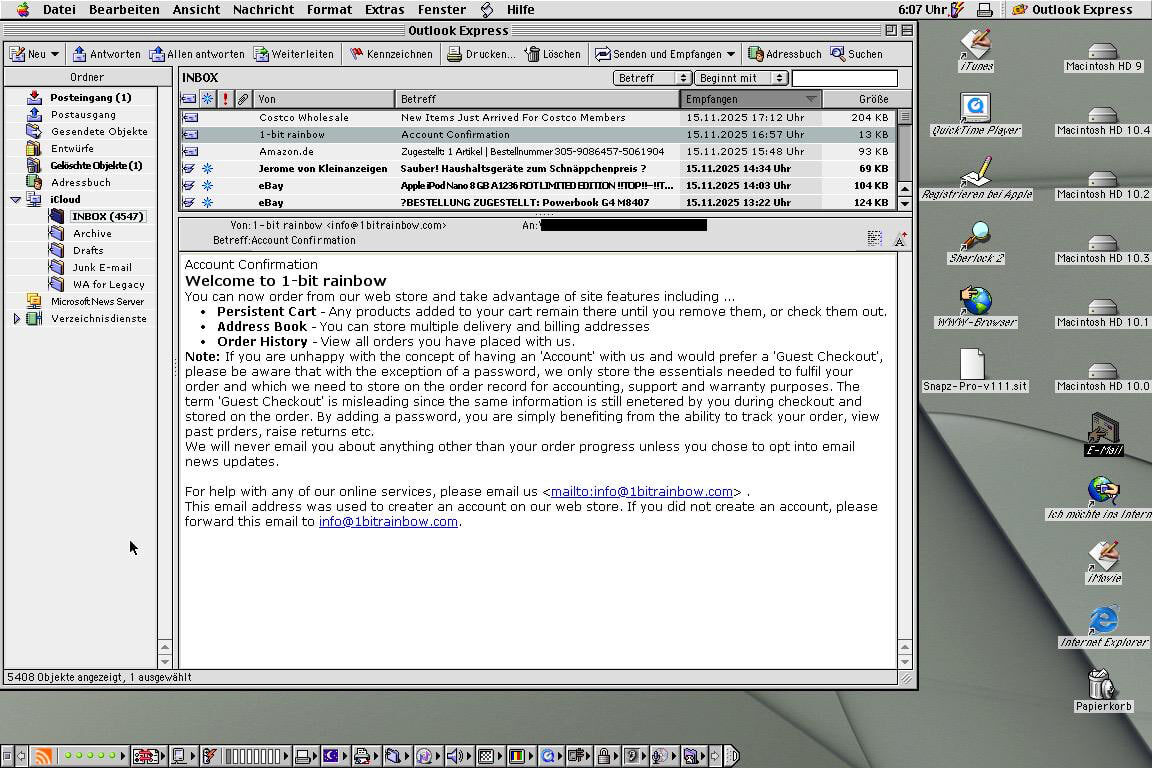1152x768 pixels.
Task: Open the Betreff filter popup menu
Action: (x=652, y=78)
